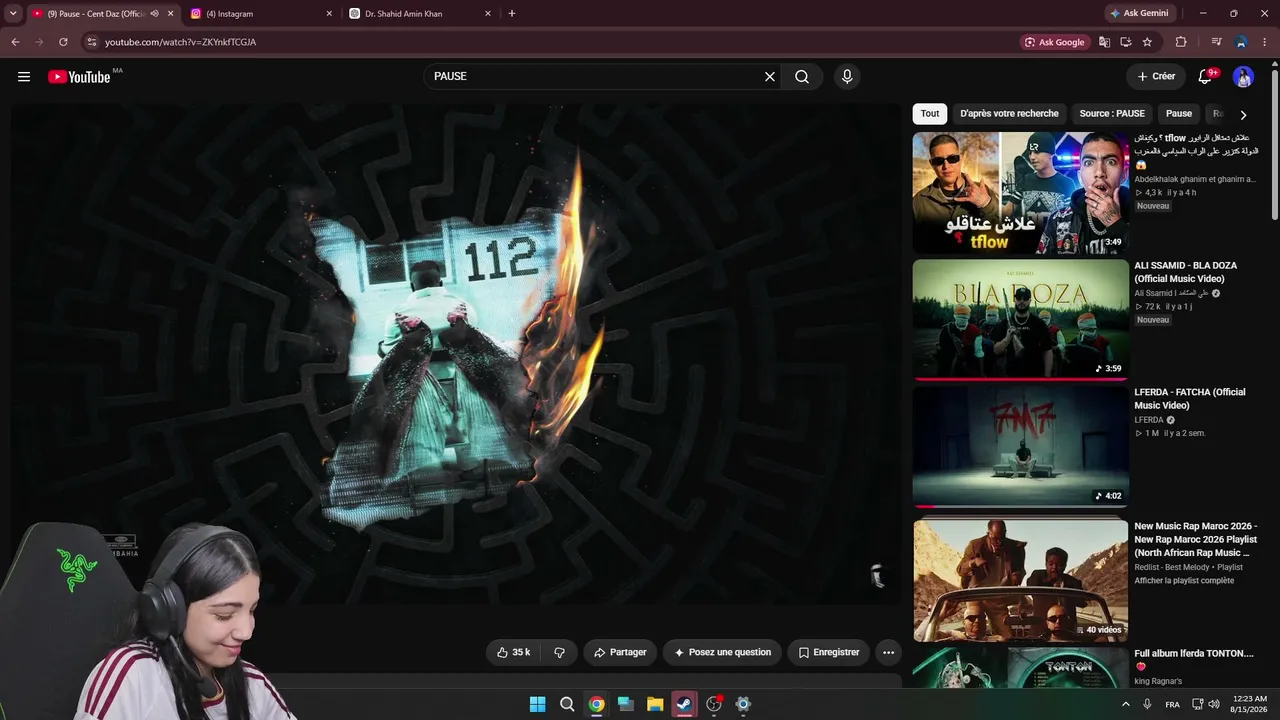Open YouTube account avatar menu
Screen dimensions: 1280x720
point(1243,77)
